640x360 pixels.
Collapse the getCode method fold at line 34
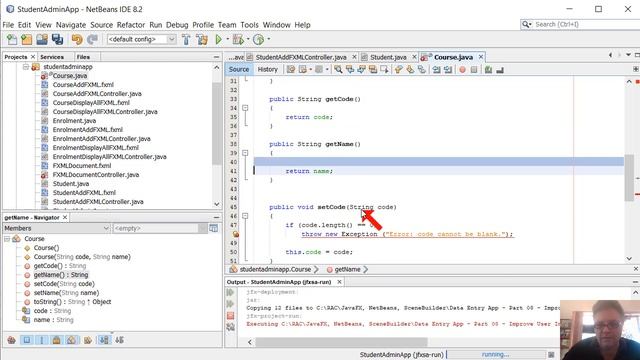click(x=245, y=108)
